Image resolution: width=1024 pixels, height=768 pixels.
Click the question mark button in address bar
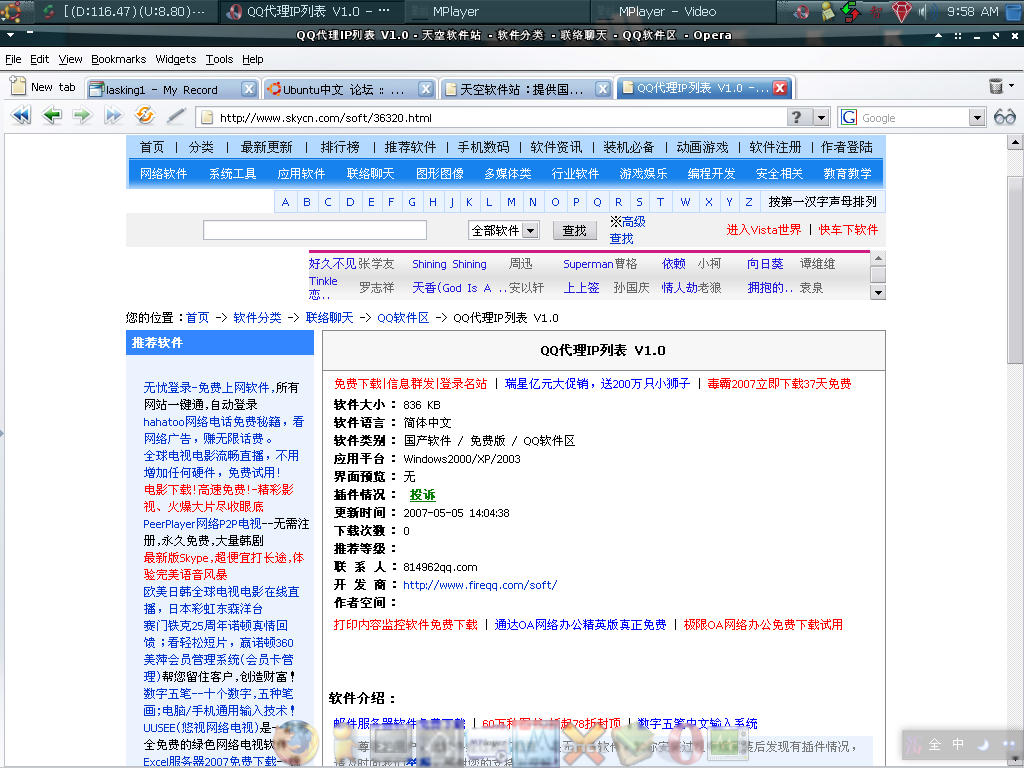797,118
